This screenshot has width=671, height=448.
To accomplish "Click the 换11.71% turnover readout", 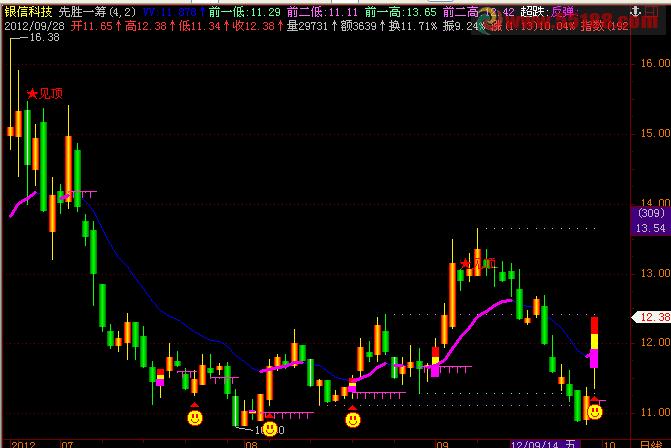I will pyautogui.click(x=413, y=26).
